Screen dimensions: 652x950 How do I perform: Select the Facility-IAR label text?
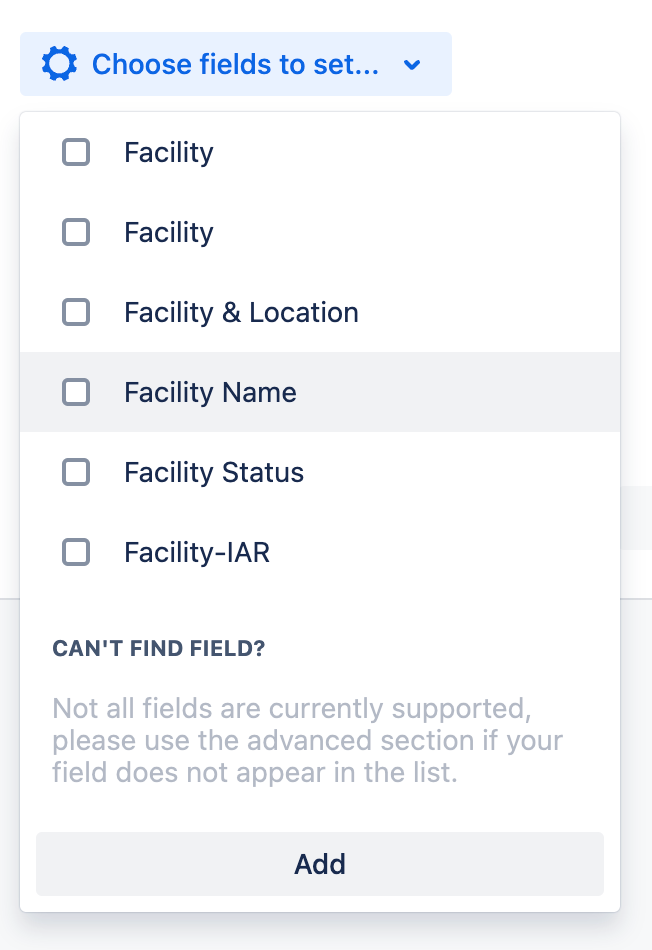(197, 553)
